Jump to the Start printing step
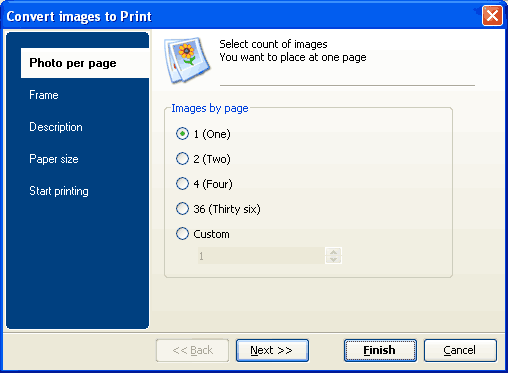The width and height of the screenshot is (508, 373). (59, 191)
